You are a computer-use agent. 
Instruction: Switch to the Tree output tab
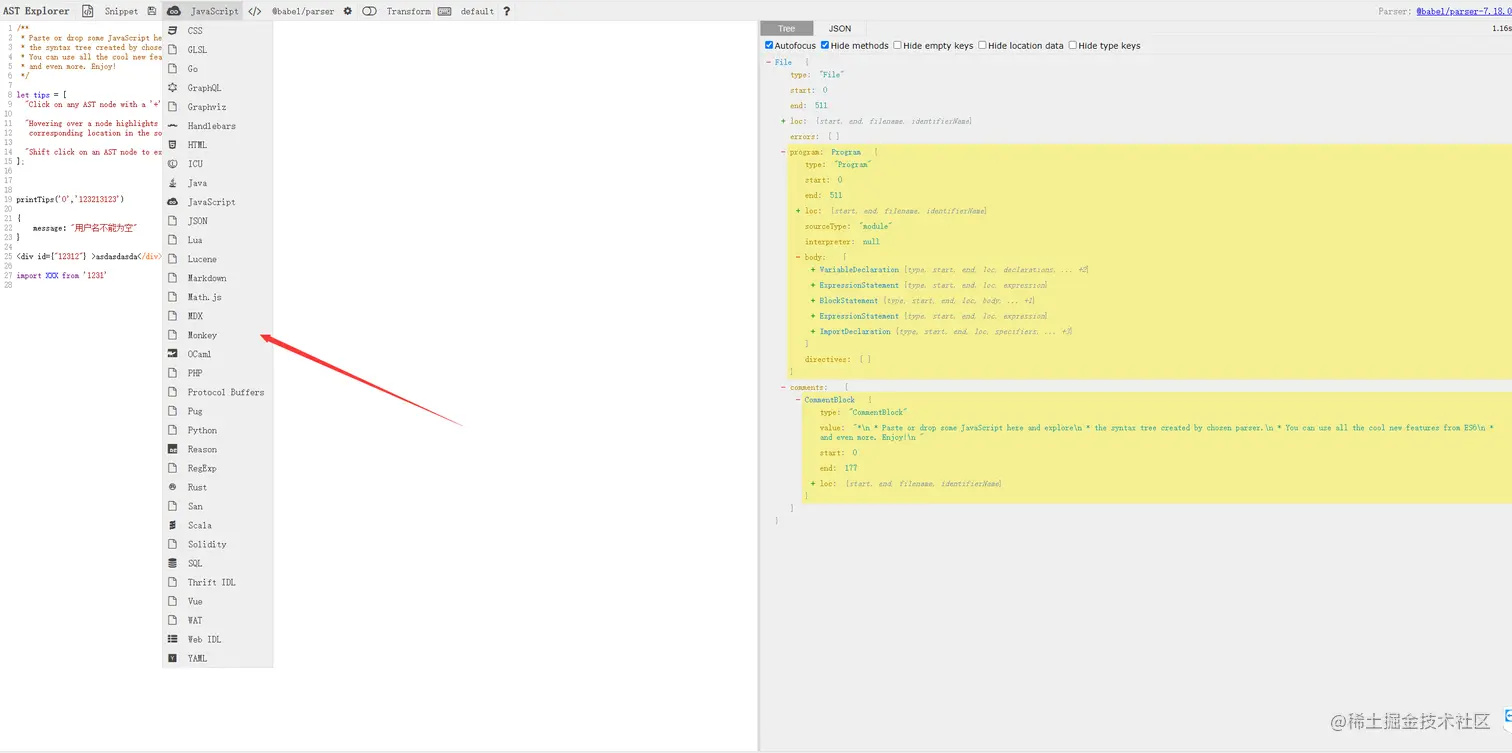point(787,28)
